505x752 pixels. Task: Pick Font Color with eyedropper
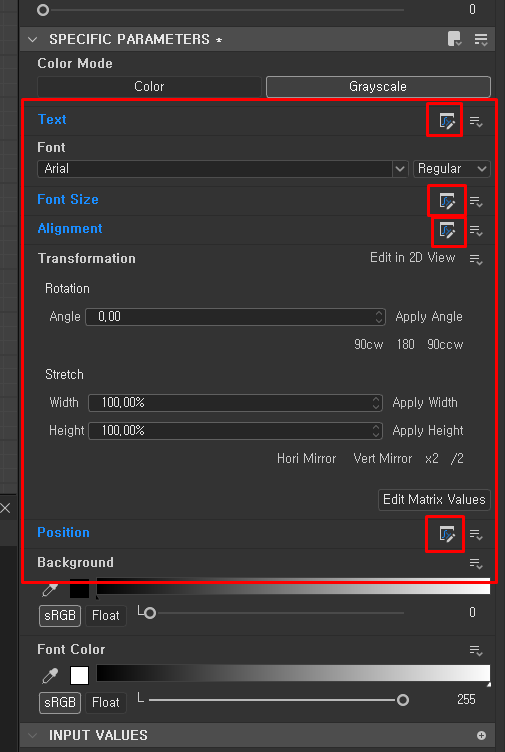tap(50, 676)
